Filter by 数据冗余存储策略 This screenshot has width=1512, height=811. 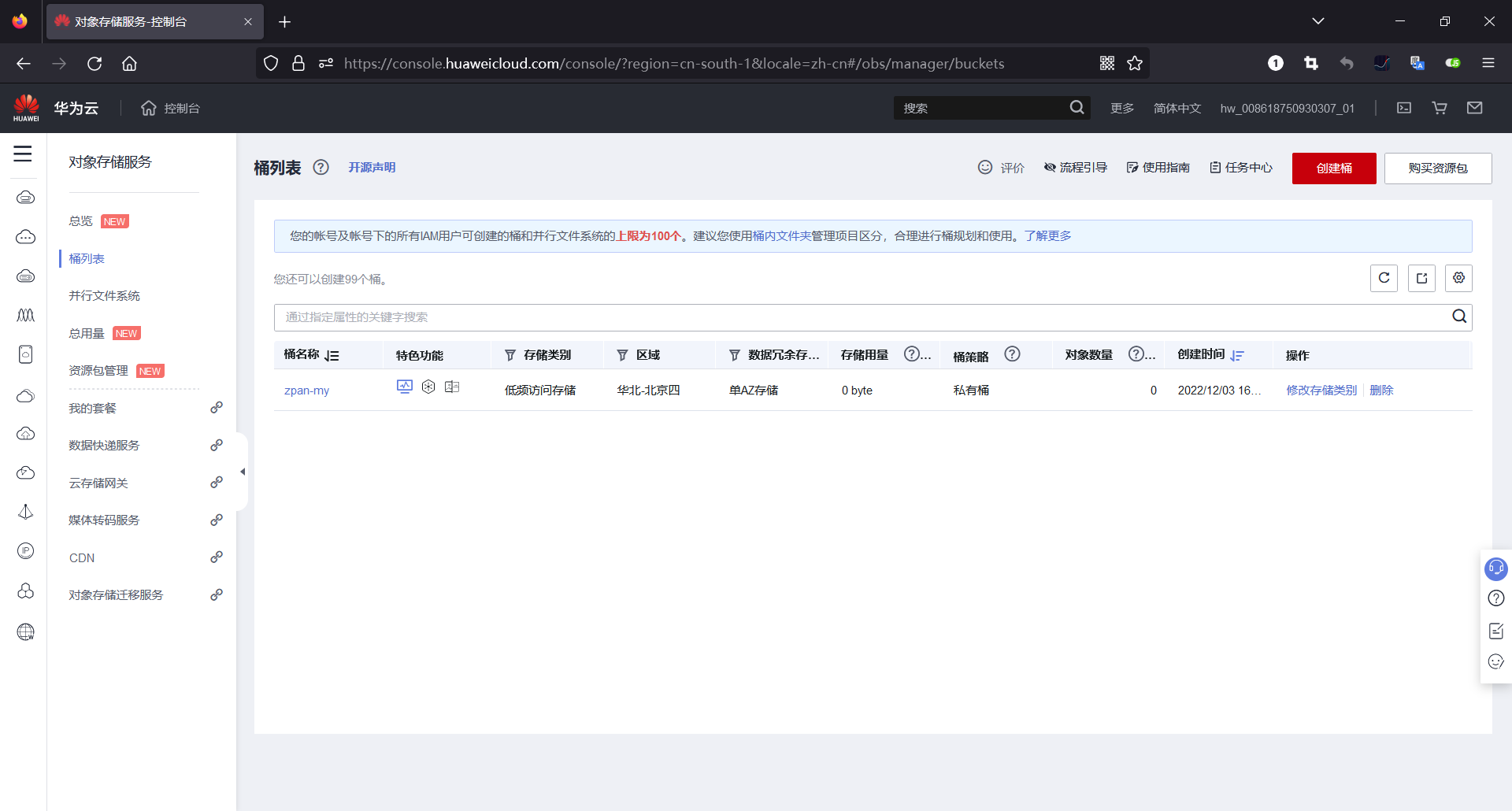735,356
